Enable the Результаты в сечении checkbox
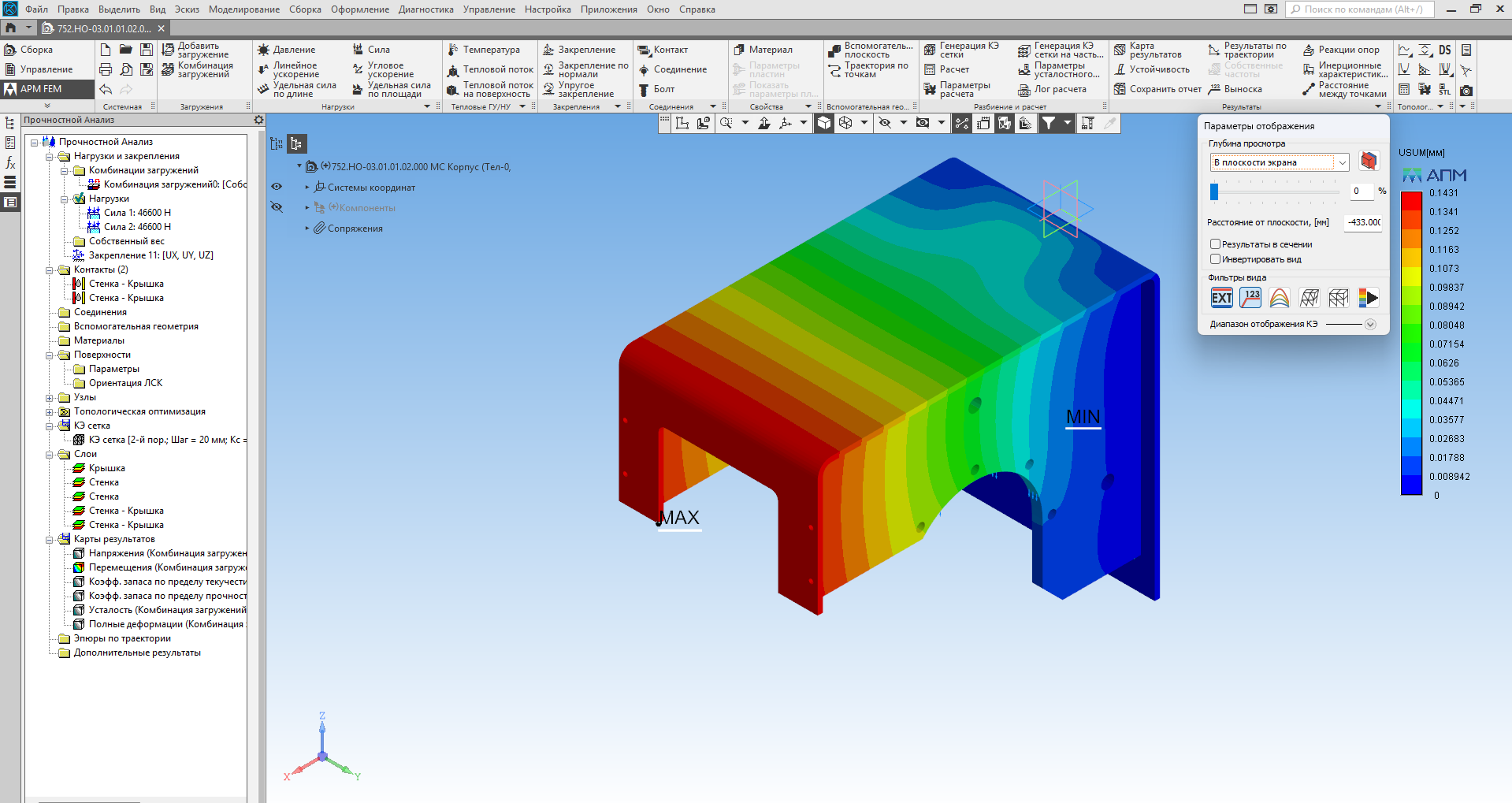The height and width of the screenshot is (803, 1512). [1215, 244]
